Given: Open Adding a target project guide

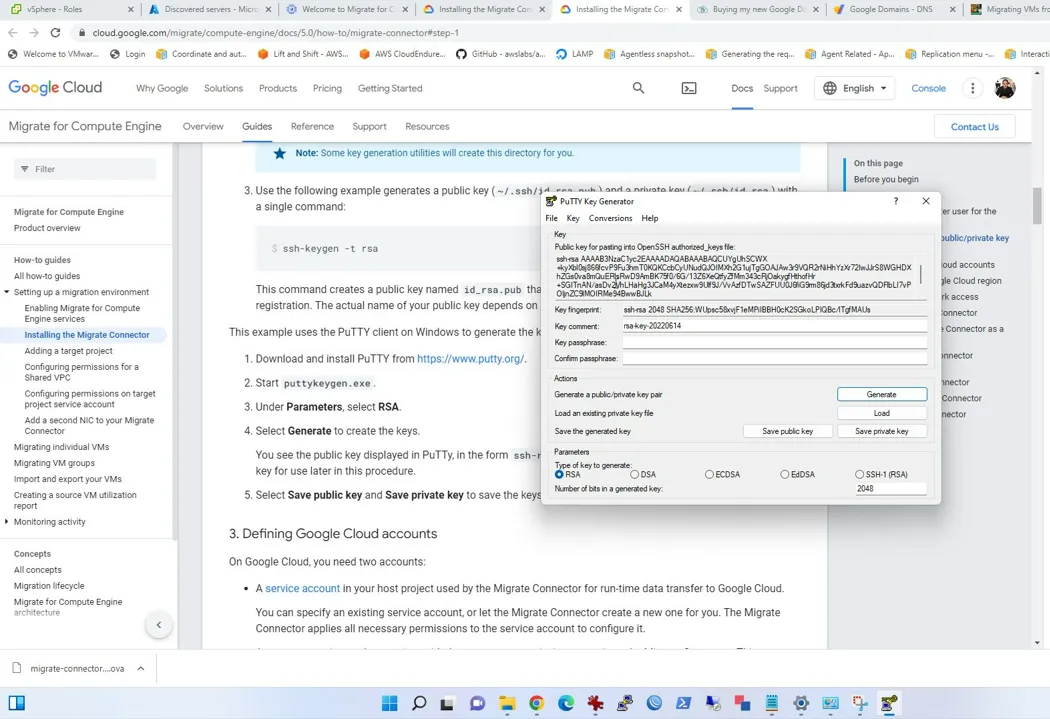Looking at the screenshot, I should pyautogui.click(x=68, y=351).
